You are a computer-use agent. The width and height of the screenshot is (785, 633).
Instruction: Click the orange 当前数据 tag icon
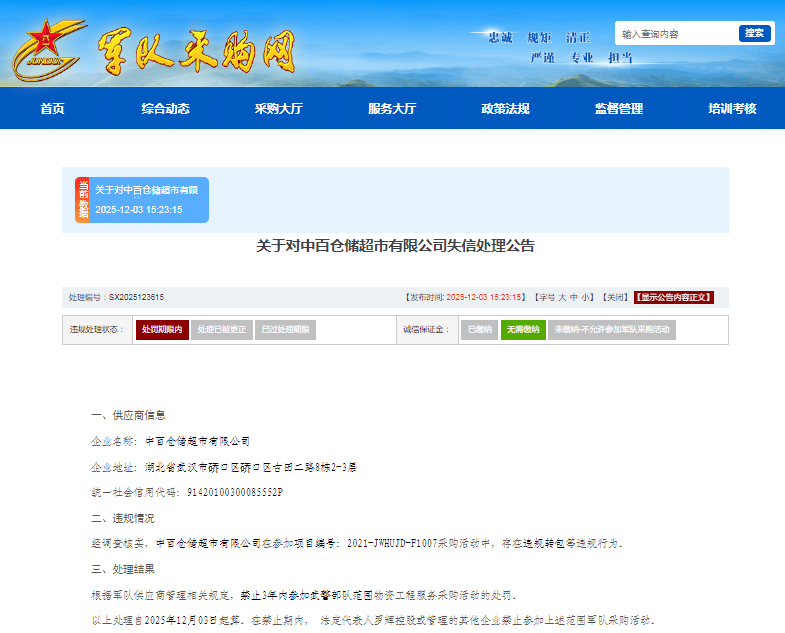click(83, 200)
